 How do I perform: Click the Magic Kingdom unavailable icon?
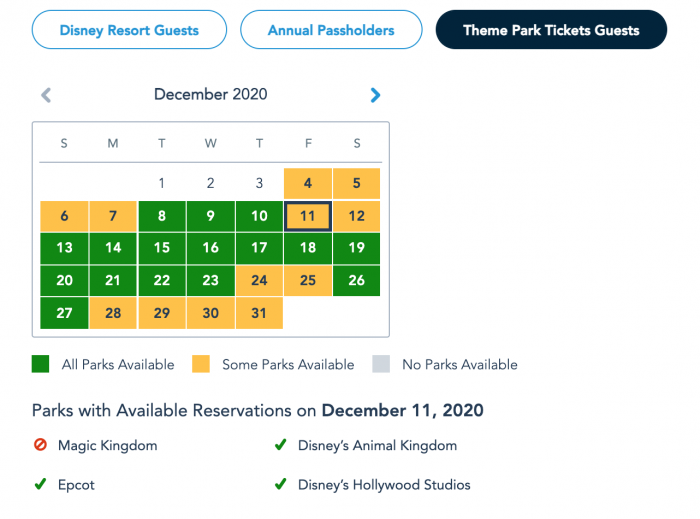(x=40, y=445)
